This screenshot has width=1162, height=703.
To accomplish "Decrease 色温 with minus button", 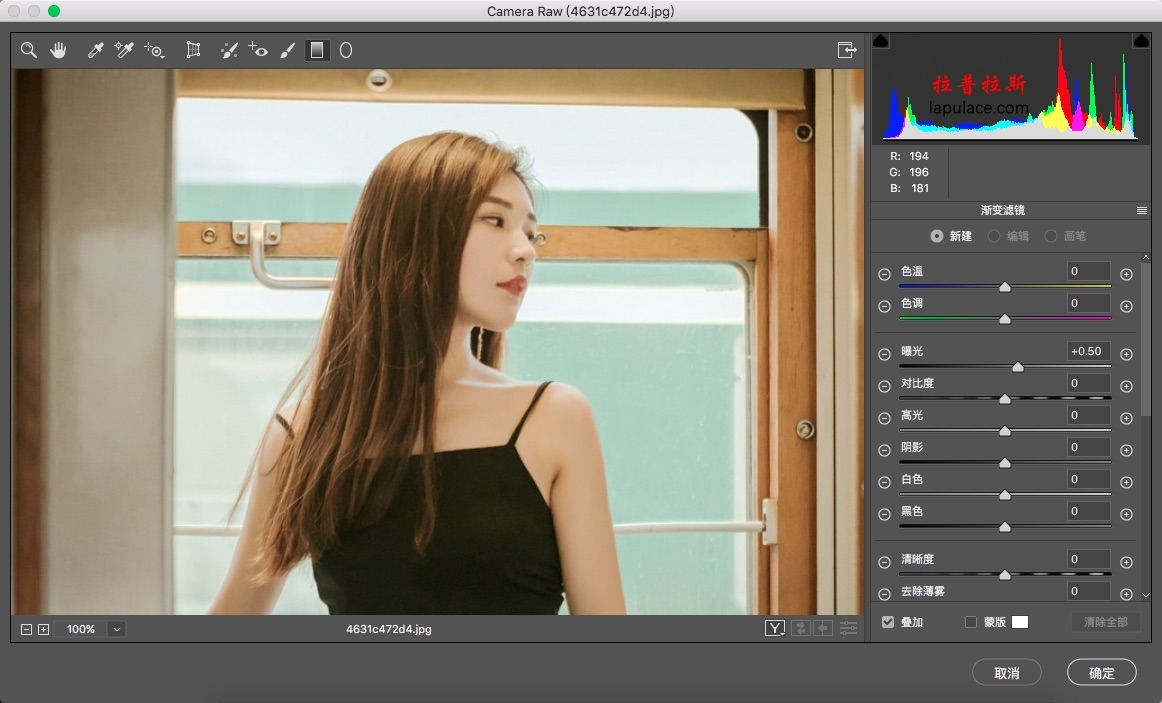I will coord(884,274).
